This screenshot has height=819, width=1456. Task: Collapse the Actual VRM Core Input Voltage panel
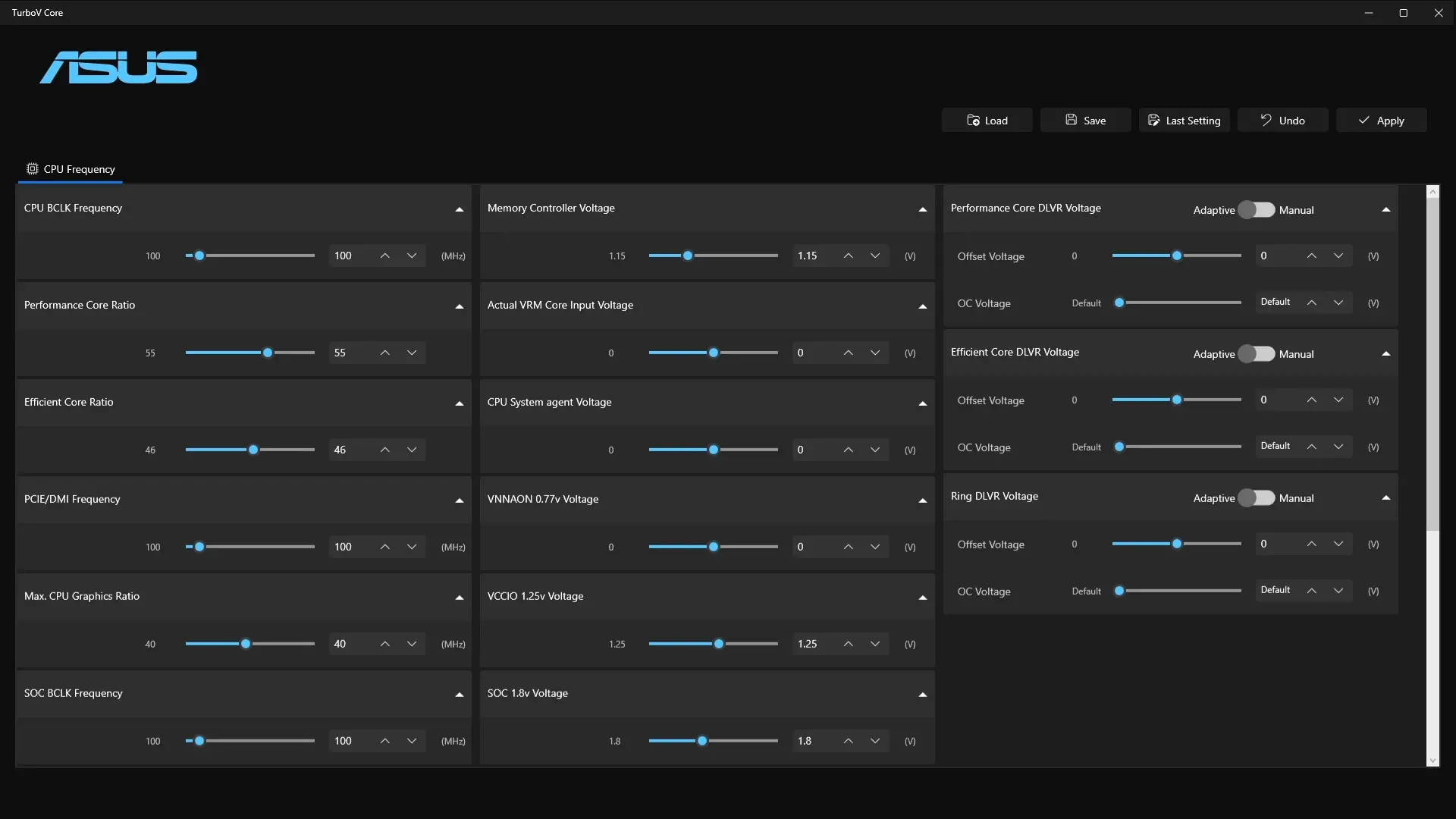coord(922,306)
